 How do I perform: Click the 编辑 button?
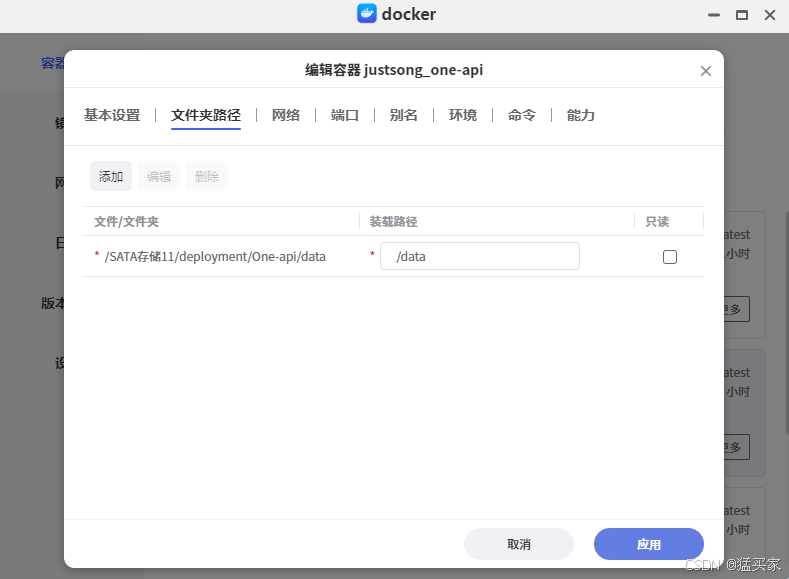coord(159,176)
